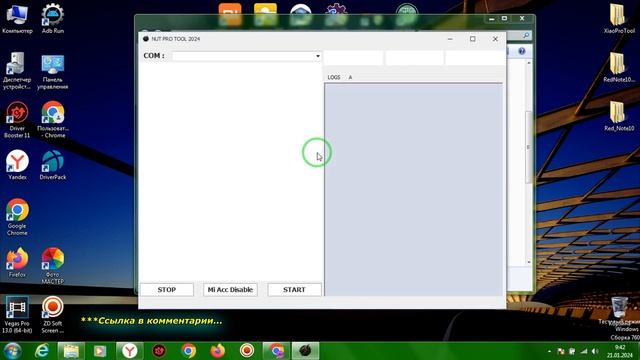Maximize the background Explorer window

(504, 18)
